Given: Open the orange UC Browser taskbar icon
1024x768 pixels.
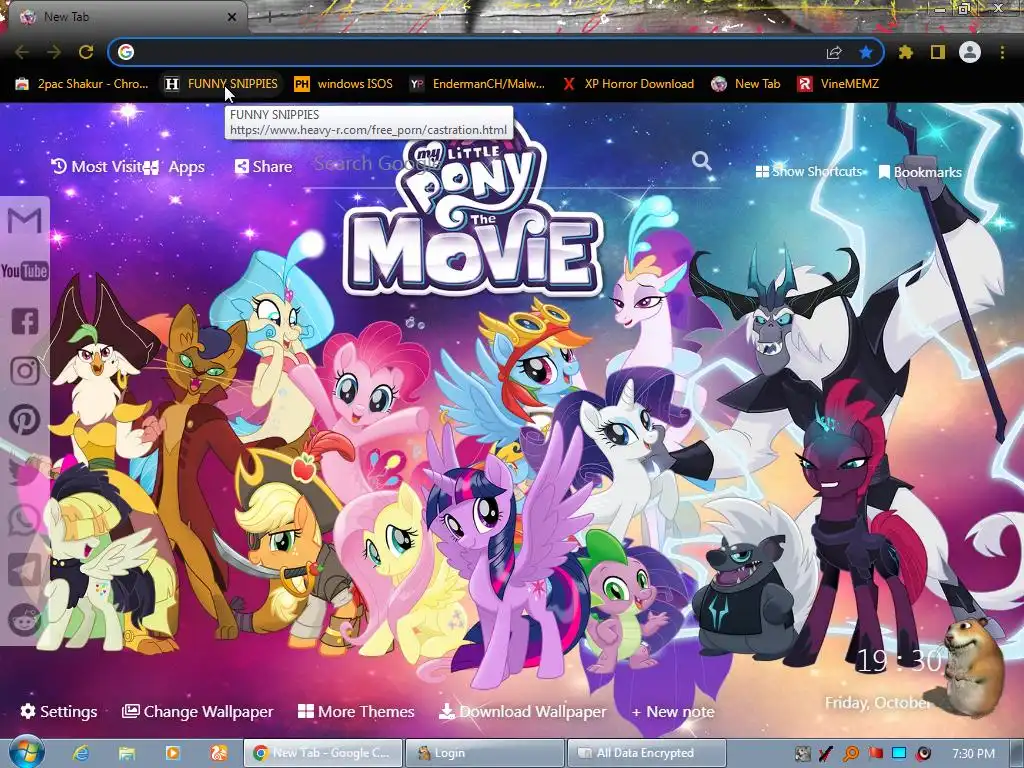Looking at the screenshot, I should [218, 753].
